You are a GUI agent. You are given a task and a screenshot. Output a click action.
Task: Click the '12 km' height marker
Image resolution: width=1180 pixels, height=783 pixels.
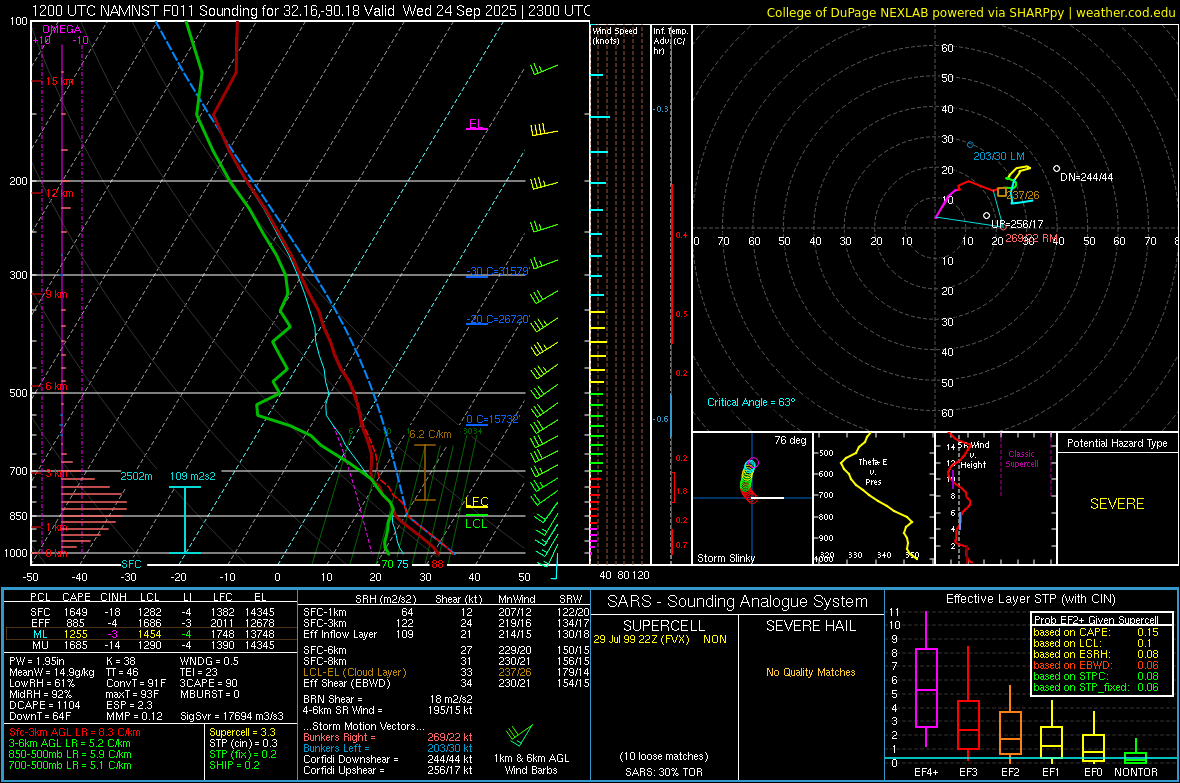coord(59,193)
